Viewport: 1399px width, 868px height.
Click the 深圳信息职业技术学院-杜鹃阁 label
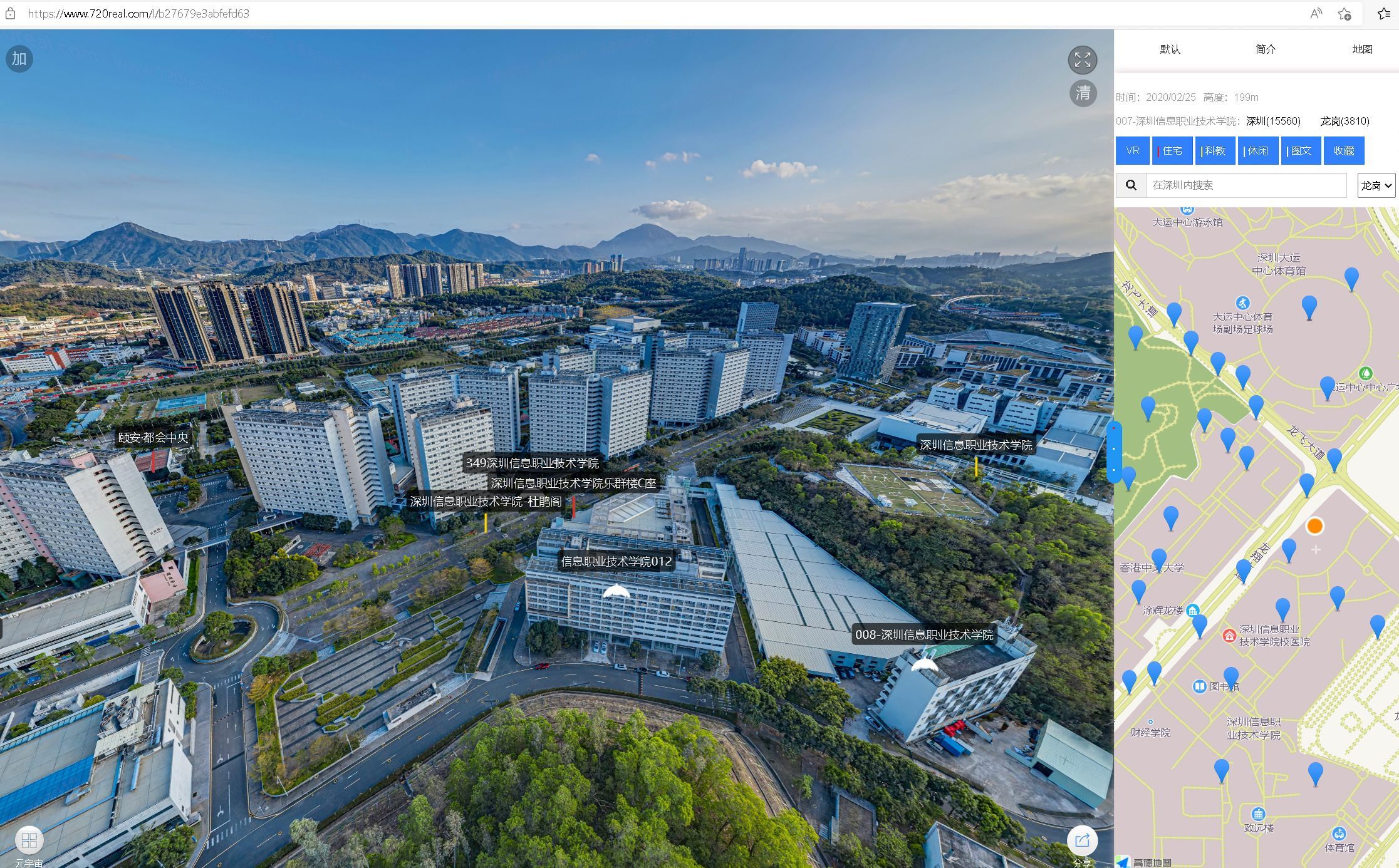coord(486,502)
